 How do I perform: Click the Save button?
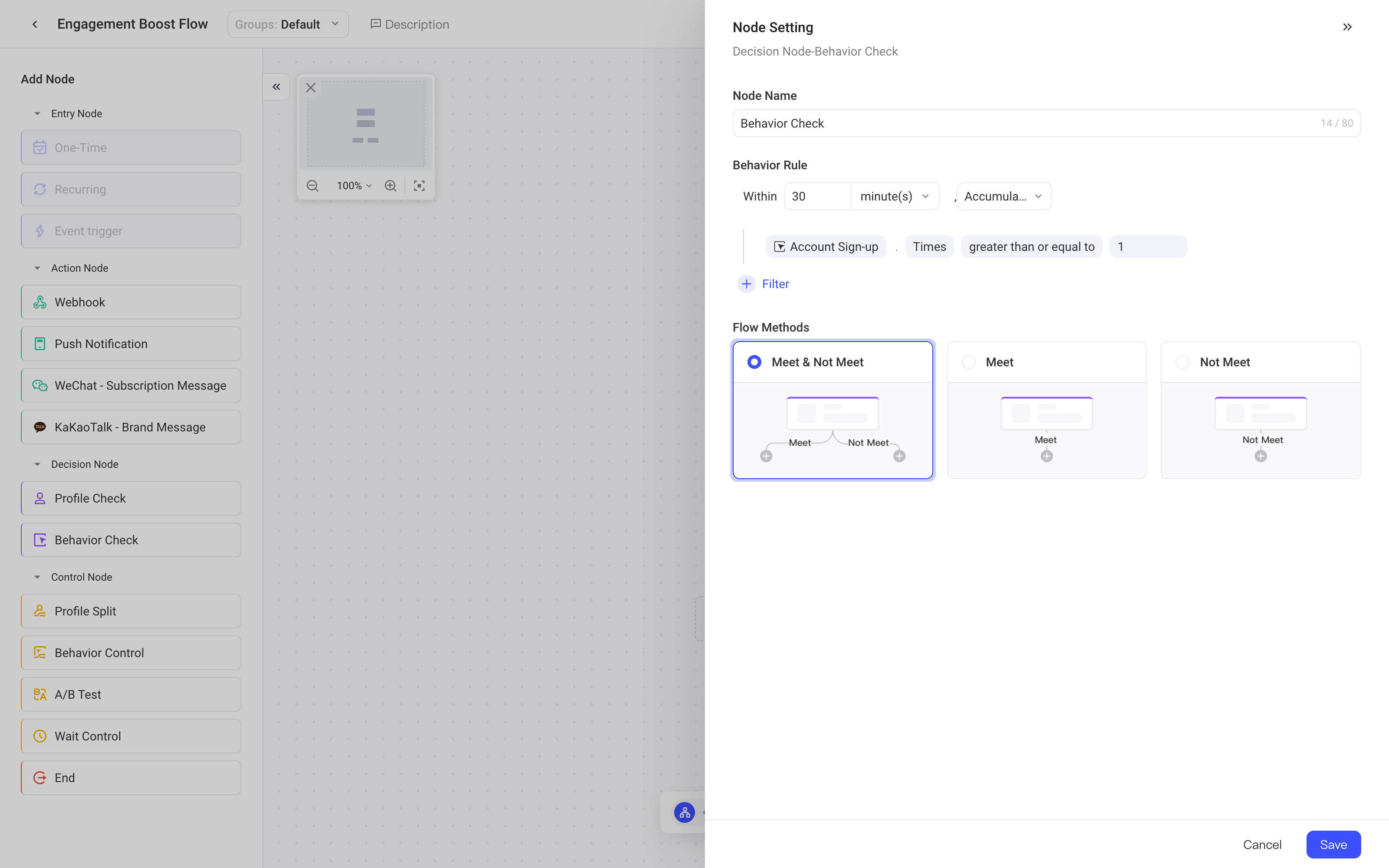1333,845
